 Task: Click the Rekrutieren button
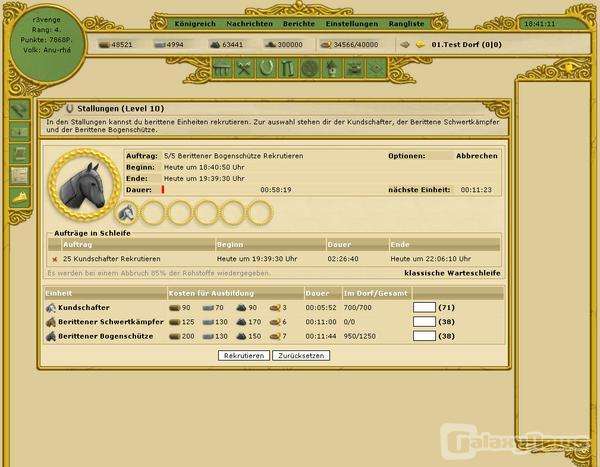click(x=244, y=356)
